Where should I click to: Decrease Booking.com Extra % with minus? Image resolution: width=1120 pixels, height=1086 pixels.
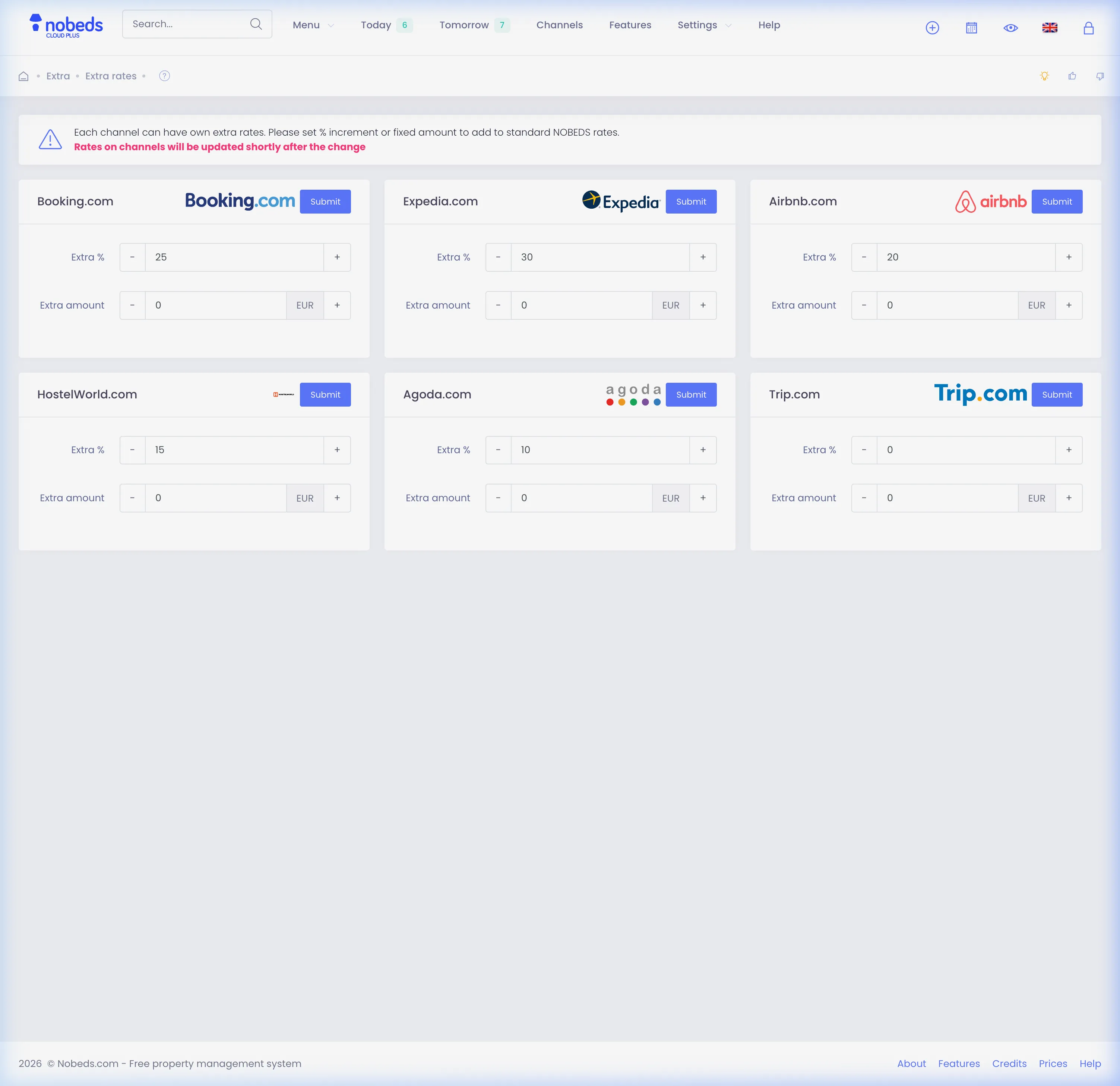pyautogui.click(x=133, y=257)
